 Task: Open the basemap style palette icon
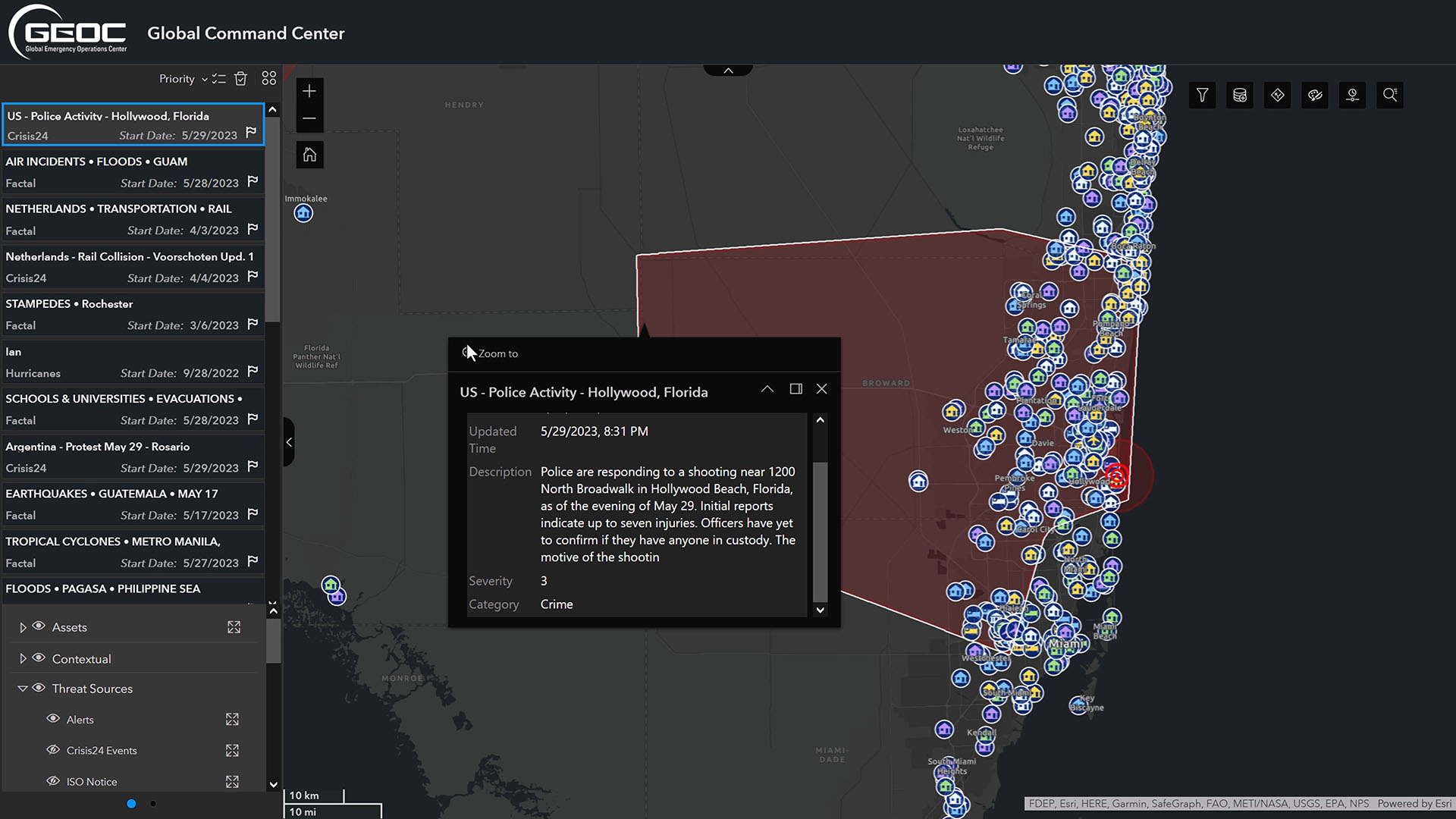click(1315, 95)
